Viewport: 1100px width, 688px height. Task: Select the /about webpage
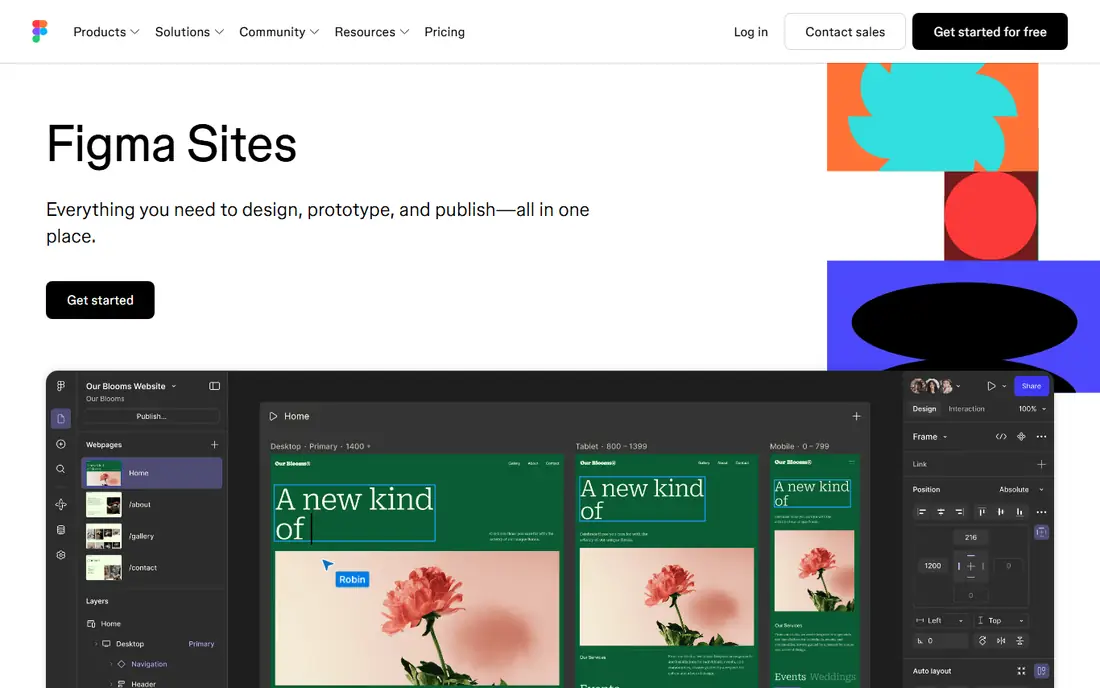point(152,504)
